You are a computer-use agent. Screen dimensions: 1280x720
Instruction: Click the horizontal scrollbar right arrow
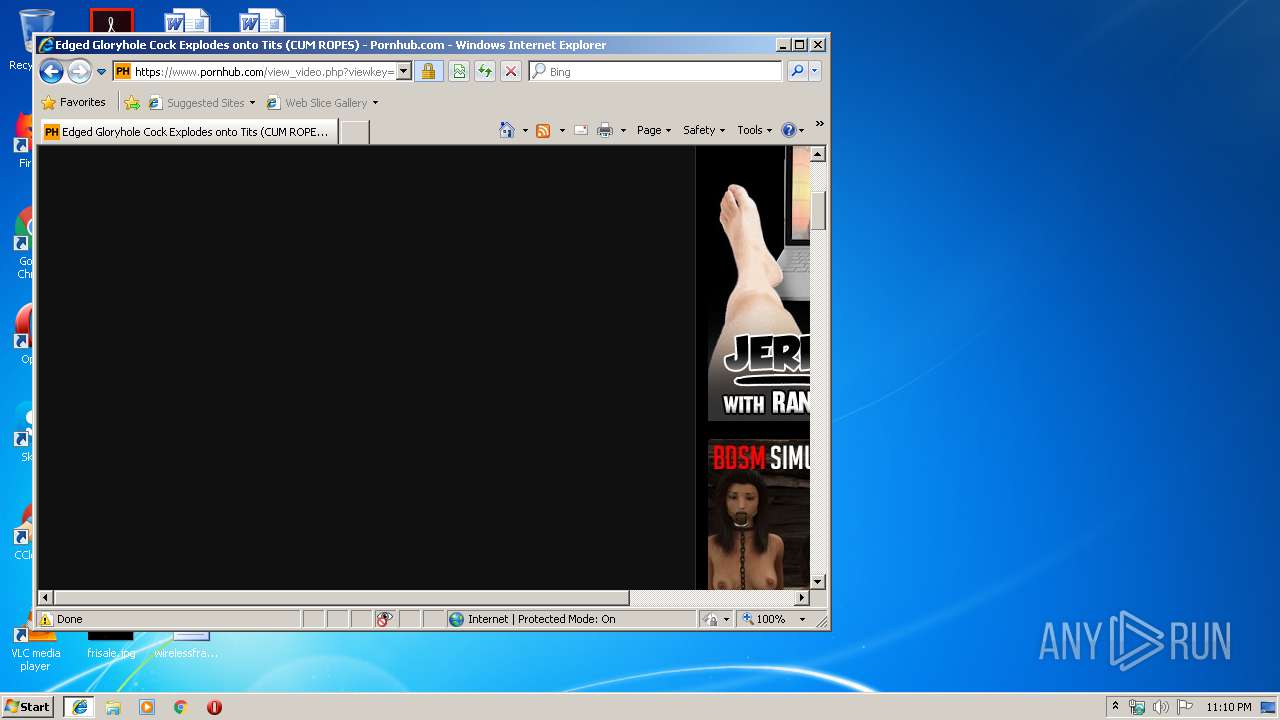click(802, 597)
